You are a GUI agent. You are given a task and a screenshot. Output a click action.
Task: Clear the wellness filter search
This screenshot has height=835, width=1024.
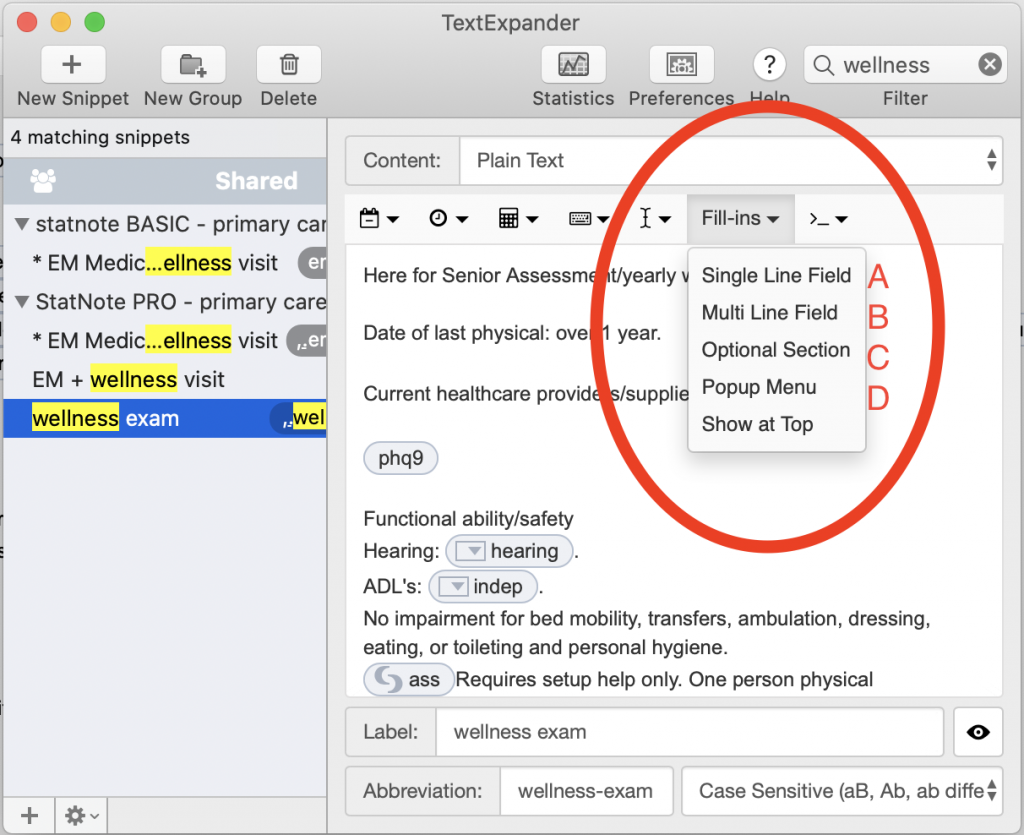click(990, 64)
